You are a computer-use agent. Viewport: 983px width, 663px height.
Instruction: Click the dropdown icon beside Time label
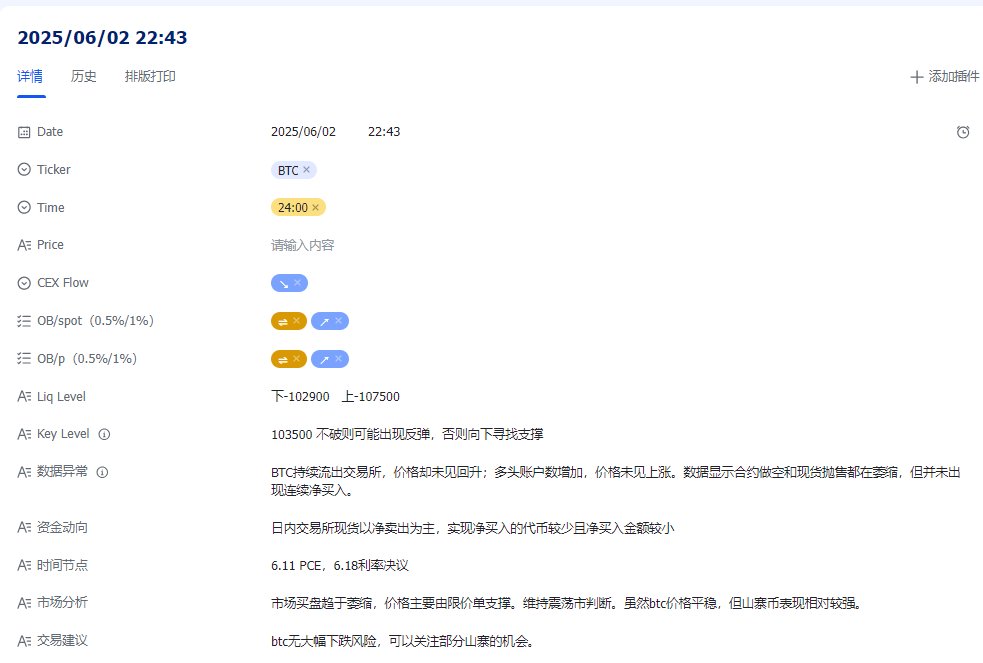pos(24,207)
